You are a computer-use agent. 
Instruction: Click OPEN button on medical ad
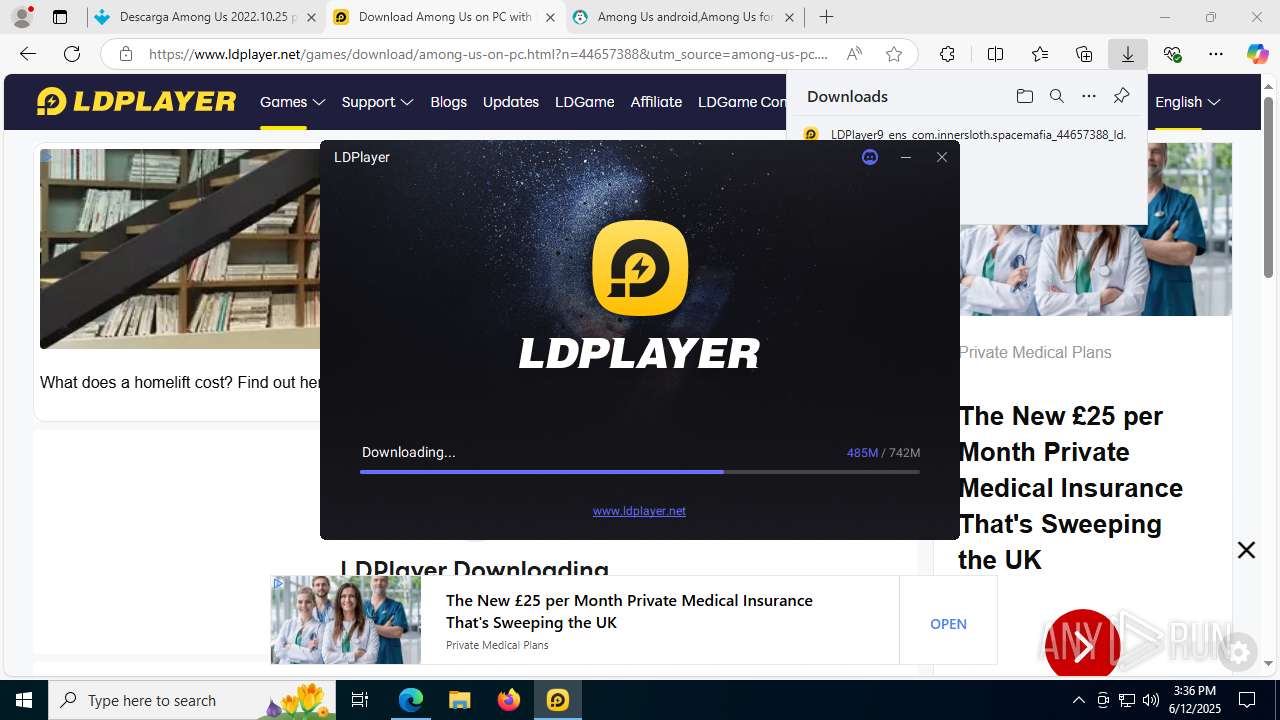click(x=948, y=624)
